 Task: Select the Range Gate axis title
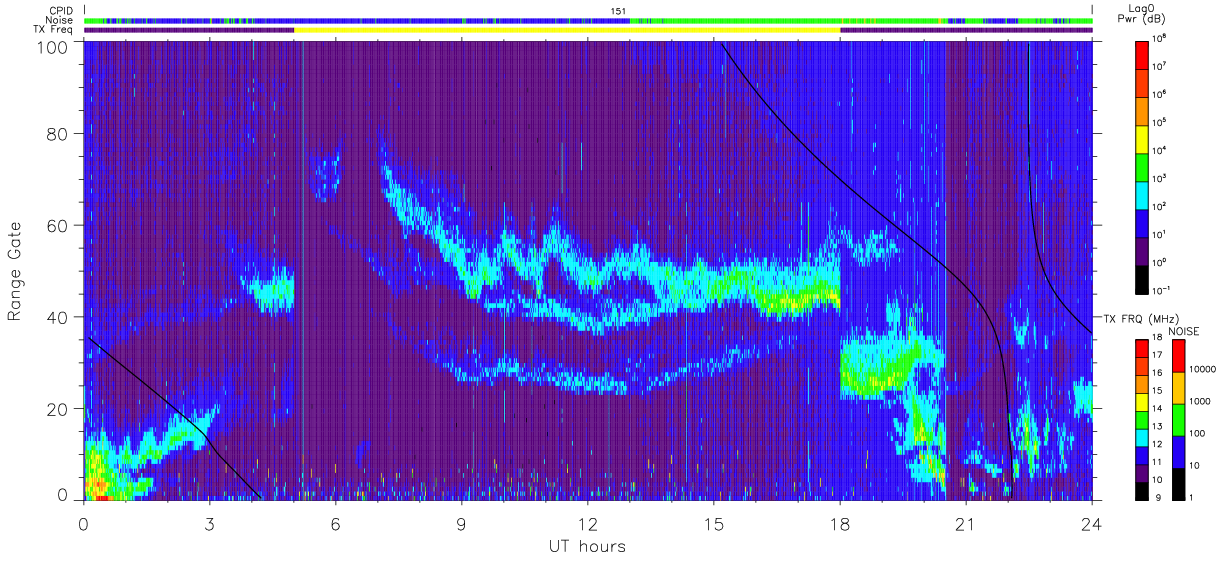click(x=15, y=272)
